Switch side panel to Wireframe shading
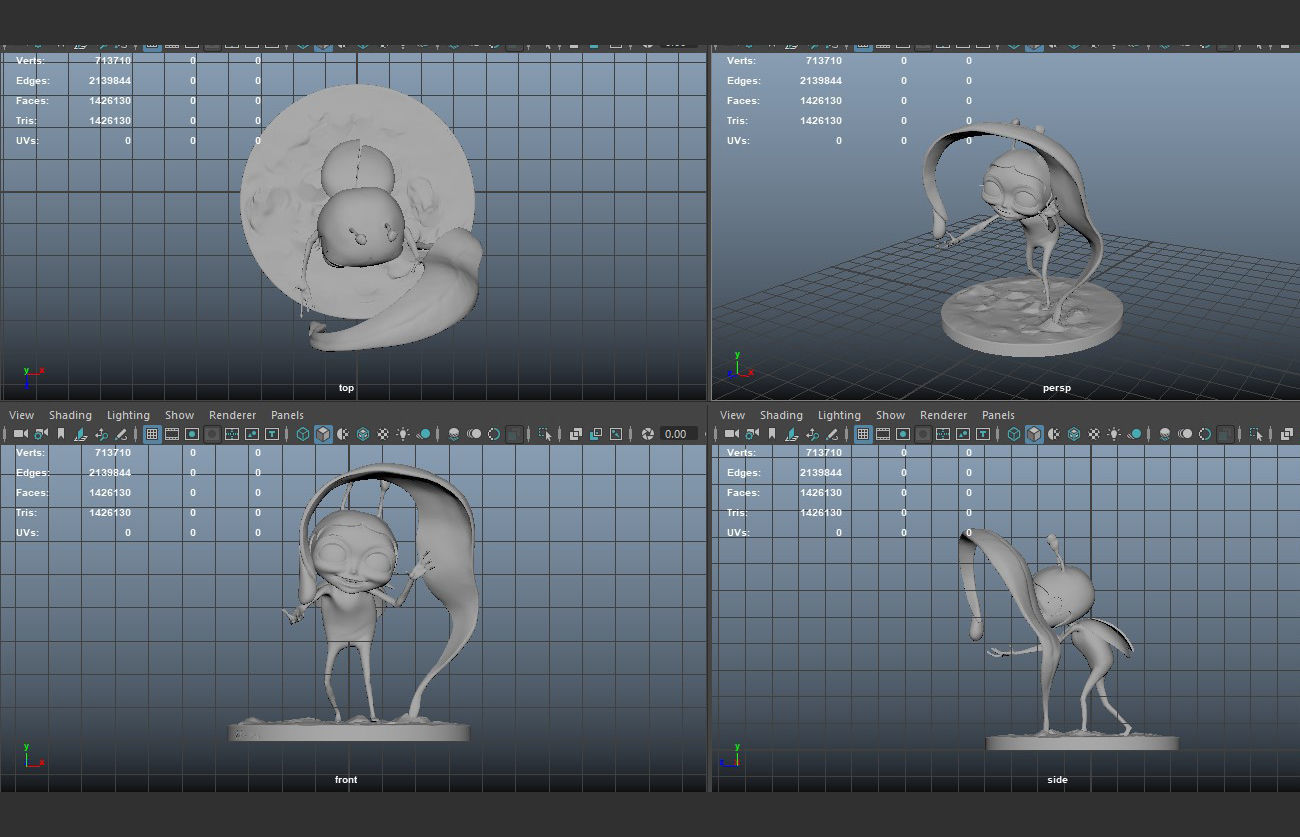This screenshot has width=1300, height=837. (x=1013, y=434)
